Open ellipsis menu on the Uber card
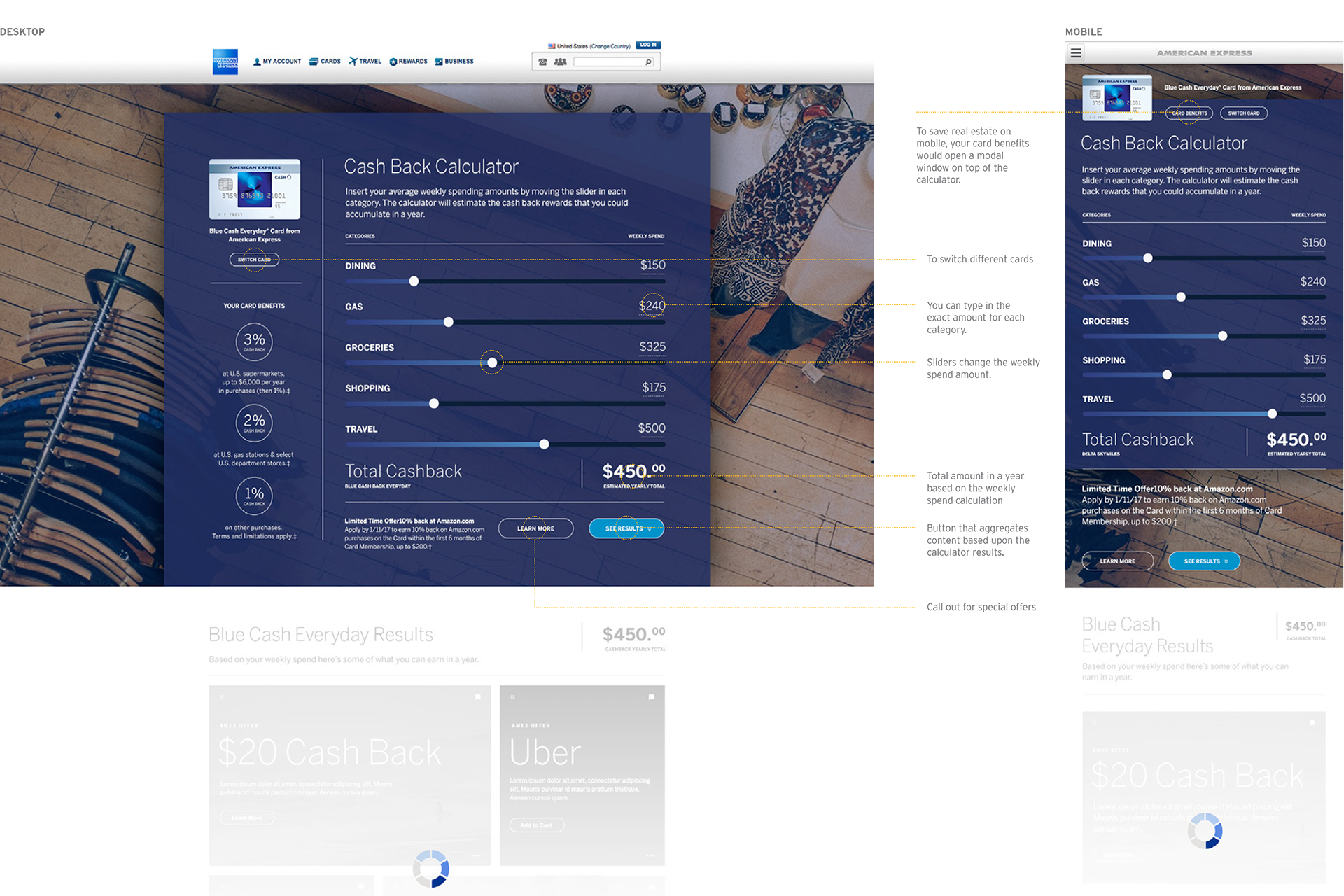This screenshot has width=1344, height=896. [x=650, y=855]
